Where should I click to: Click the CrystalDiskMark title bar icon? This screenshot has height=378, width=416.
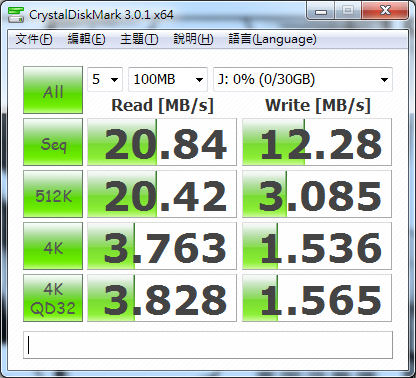[16, 14]
